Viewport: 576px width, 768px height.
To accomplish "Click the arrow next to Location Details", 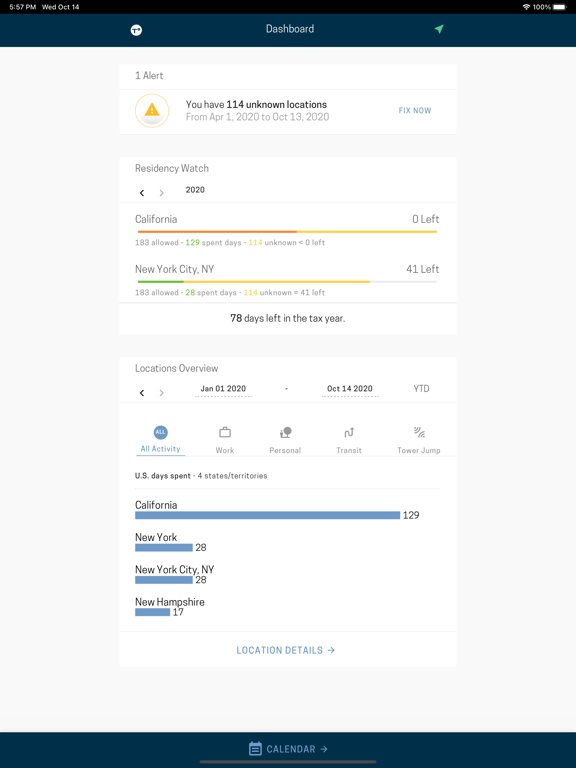I will (332, 650).
